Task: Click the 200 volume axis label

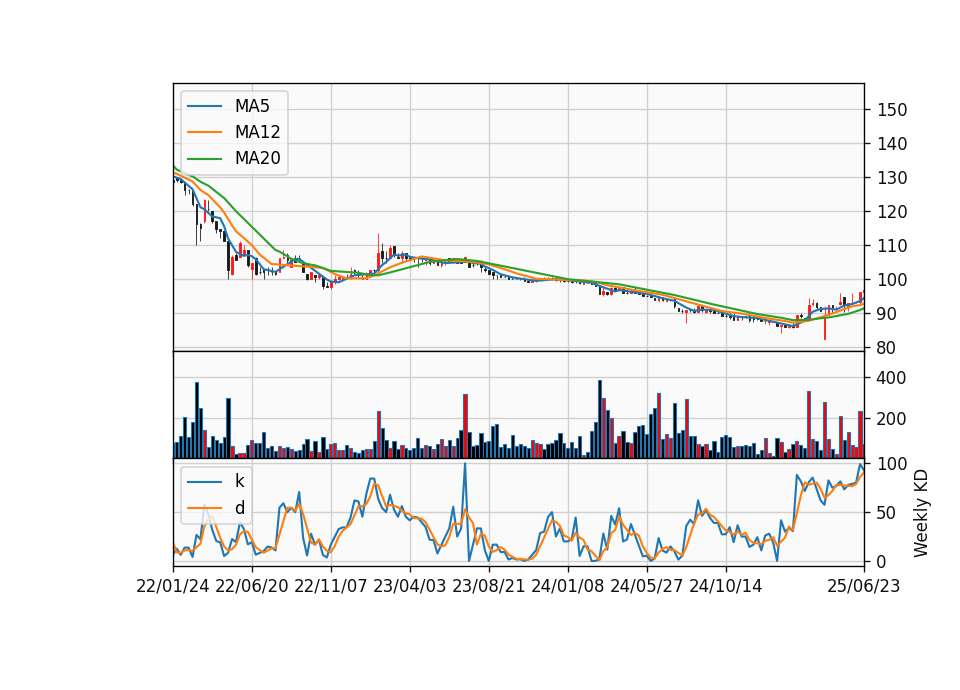Action: point(892,419)
